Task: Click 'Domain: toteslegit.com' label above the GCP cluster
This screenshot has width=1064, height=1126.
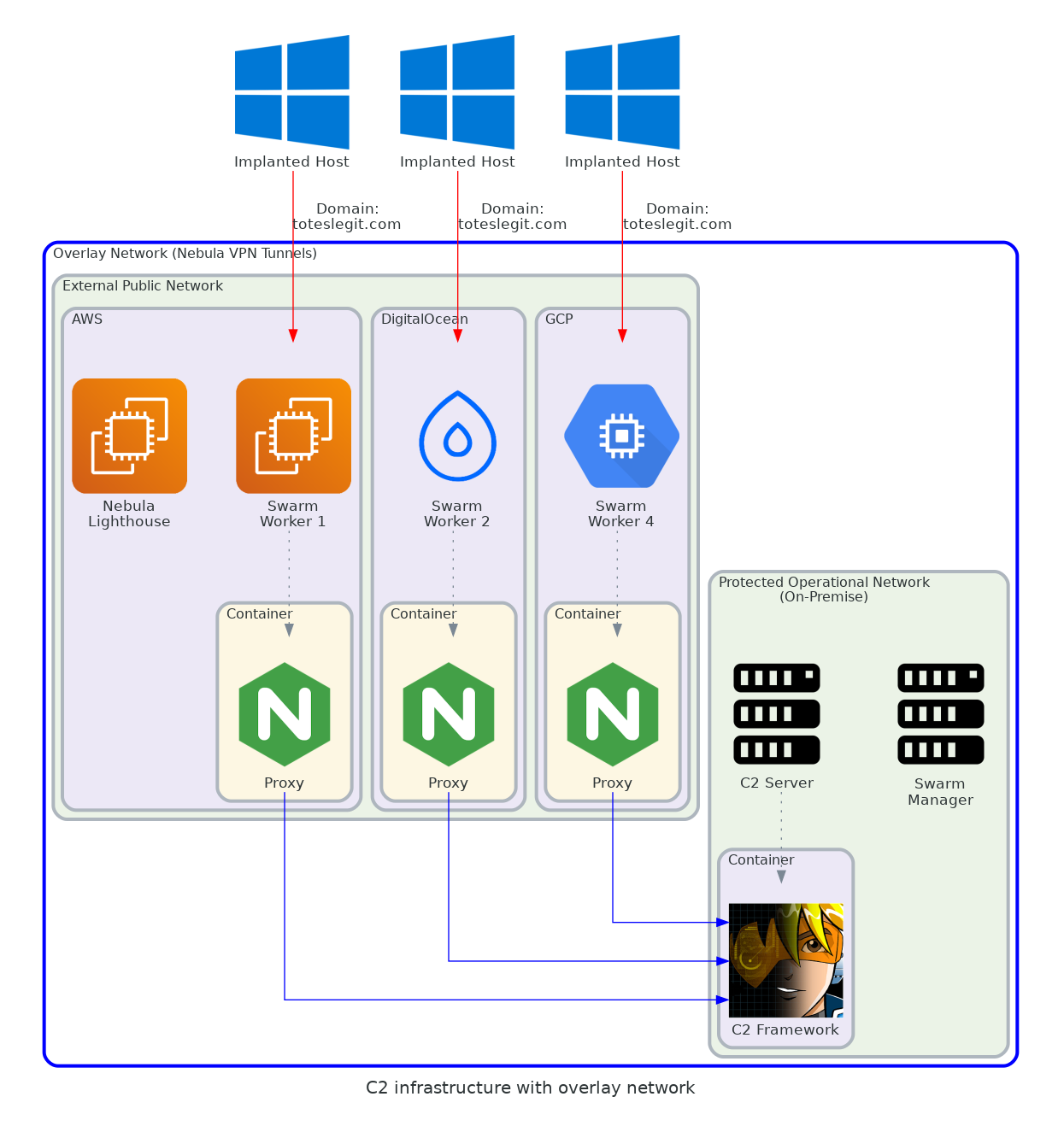Action: (x=677, y=216)
